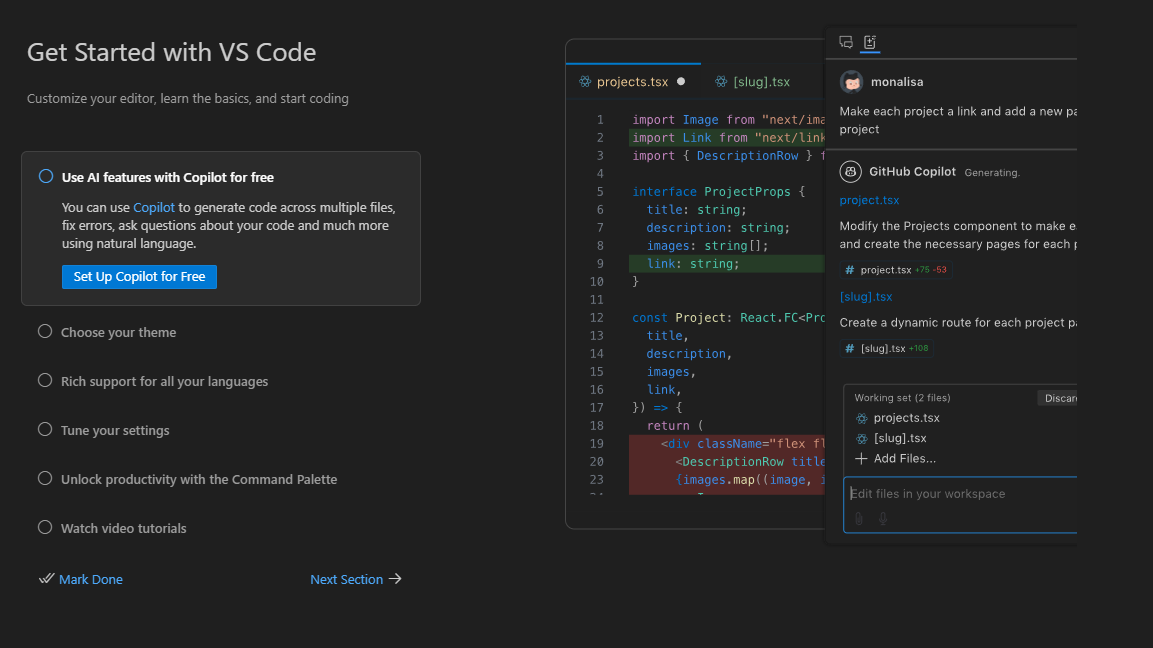Click the plus icon beside Add Files
This screenshot has height=648, width=1153.
tap(861, 459)
